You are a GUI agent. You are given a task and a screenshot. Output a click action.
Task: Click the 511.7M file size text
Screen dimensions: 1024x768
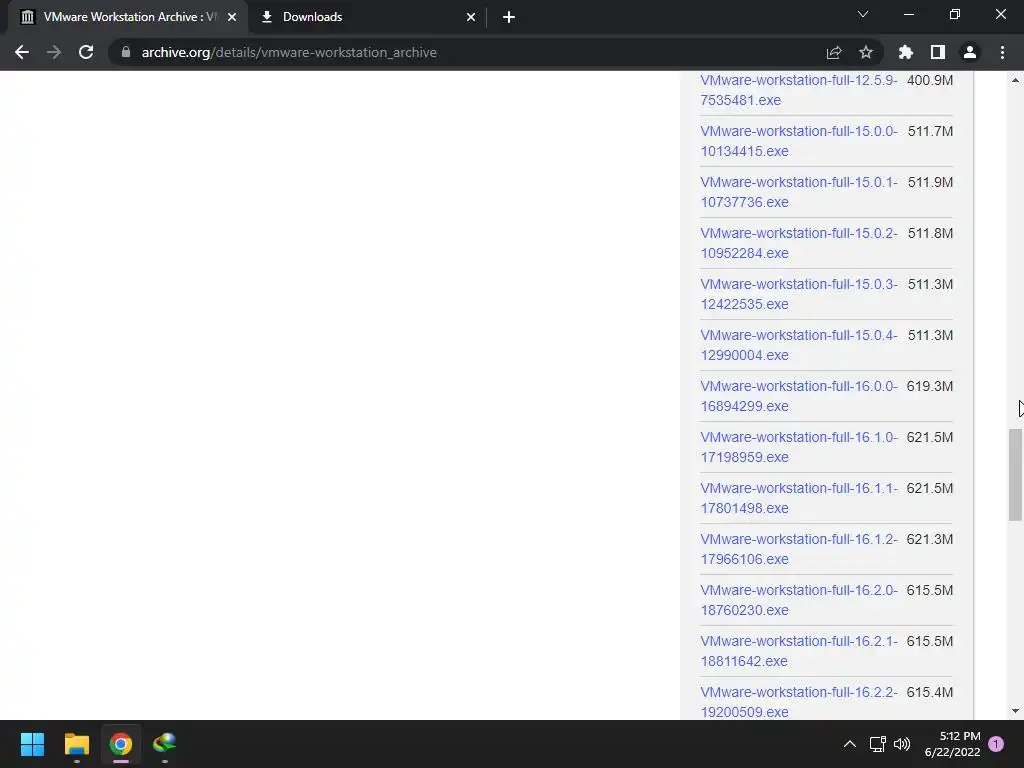point(930,131)
